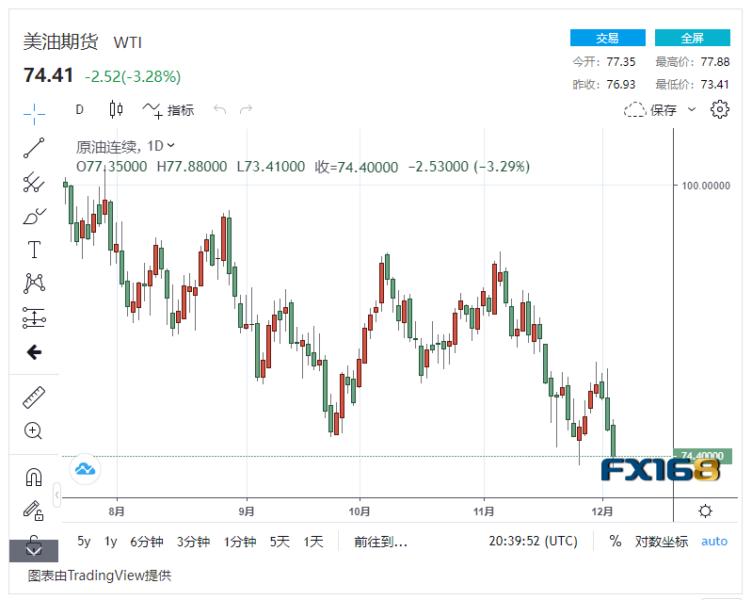Click the 图表由TradingView提供 attribution link
The height and width of the screenshot is (600, 752).
(x=99, y=575)
